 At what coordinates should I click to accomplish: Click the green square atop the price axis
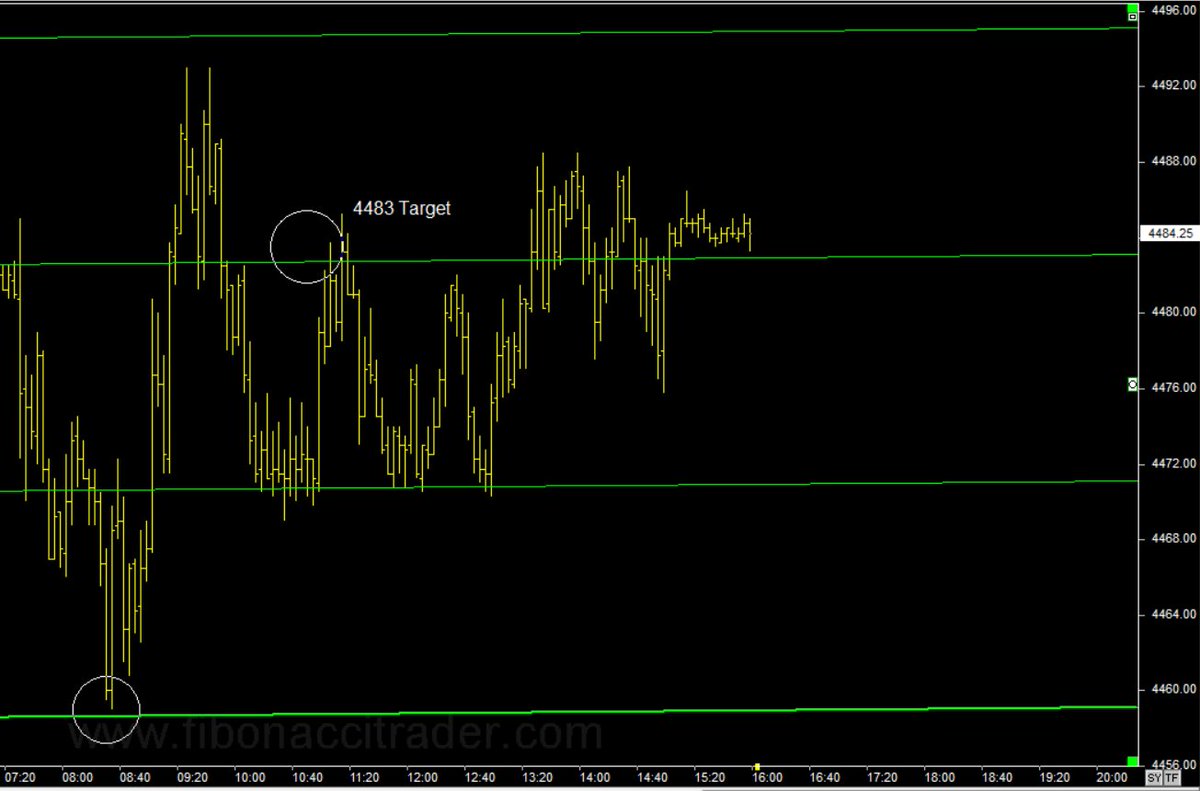click(x=1133, y=6)
